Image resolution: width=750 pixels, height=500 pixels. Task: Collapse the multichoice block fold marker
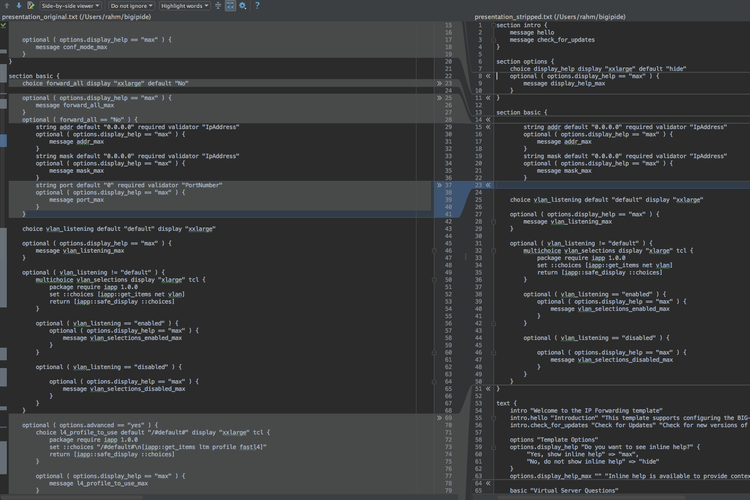434,279
